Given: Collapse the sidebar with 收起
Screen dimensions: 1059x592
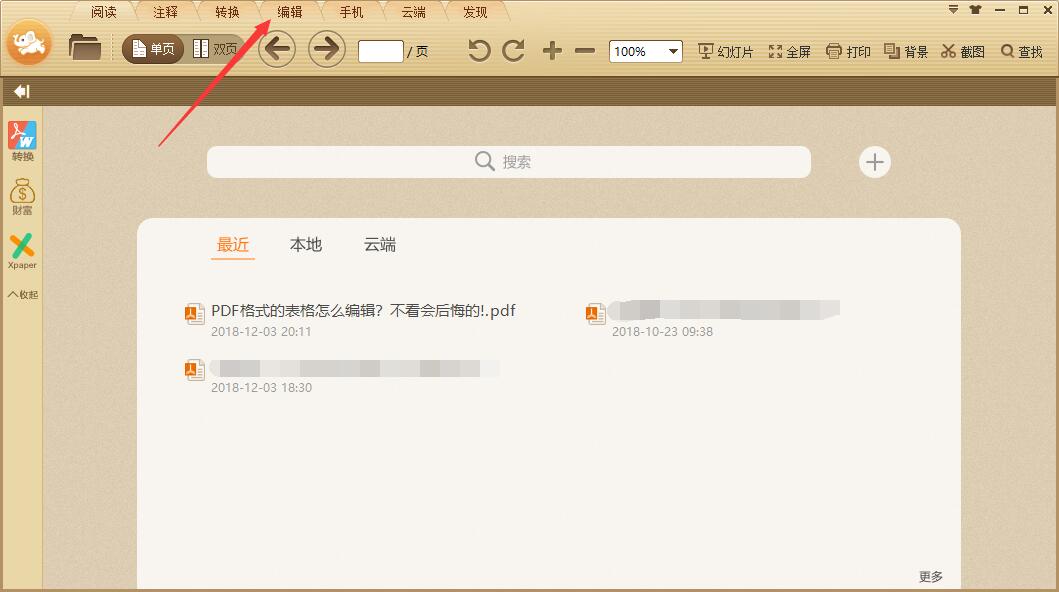Looking at the screenshot, I should coord(21,294).
